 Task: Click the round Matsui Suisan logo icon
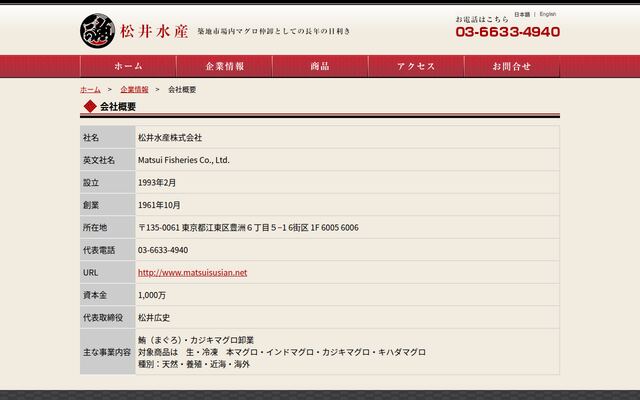[97, 31]
